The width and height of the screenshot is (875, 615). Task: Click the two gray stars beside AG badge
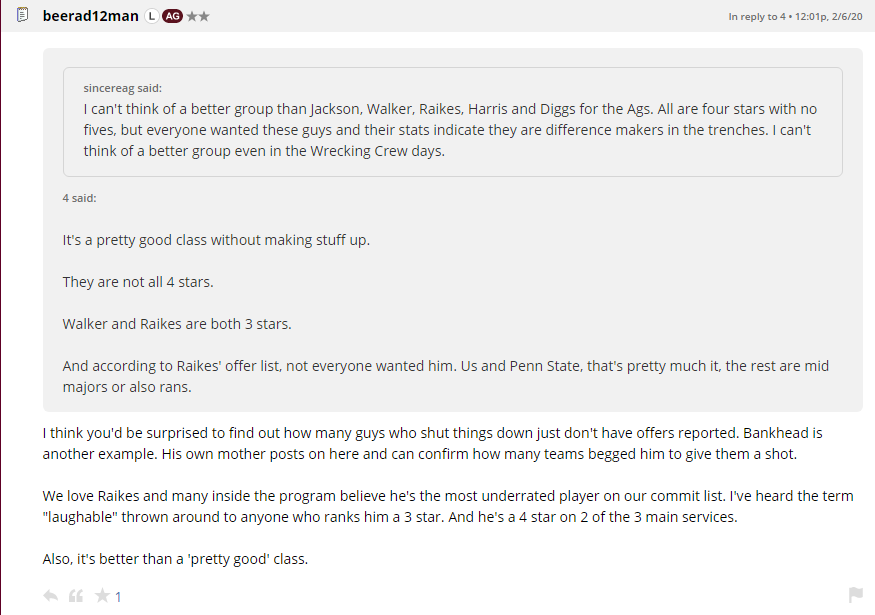click(x=198, y=16)
